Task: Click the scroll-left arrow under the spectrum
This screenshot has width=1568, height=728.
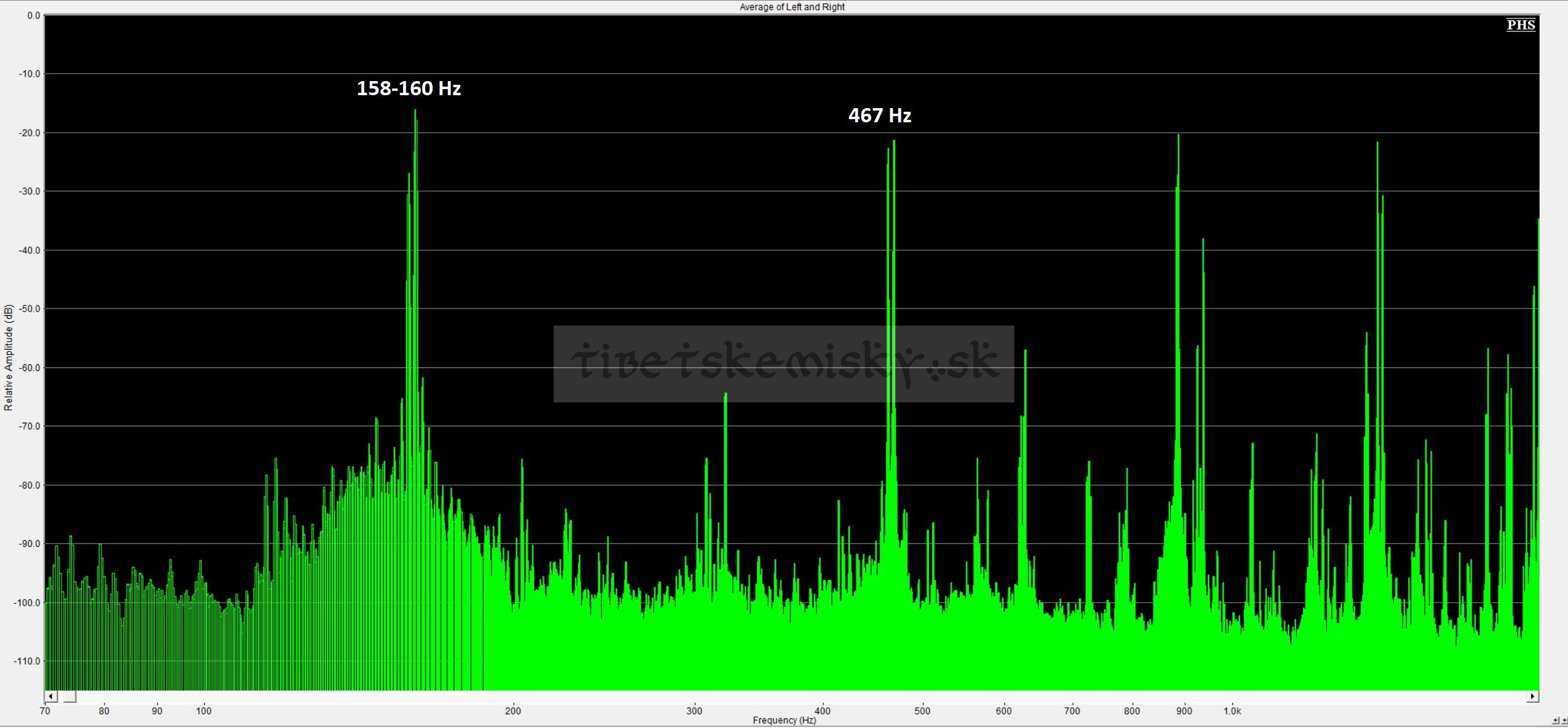Action: (51, 696)
